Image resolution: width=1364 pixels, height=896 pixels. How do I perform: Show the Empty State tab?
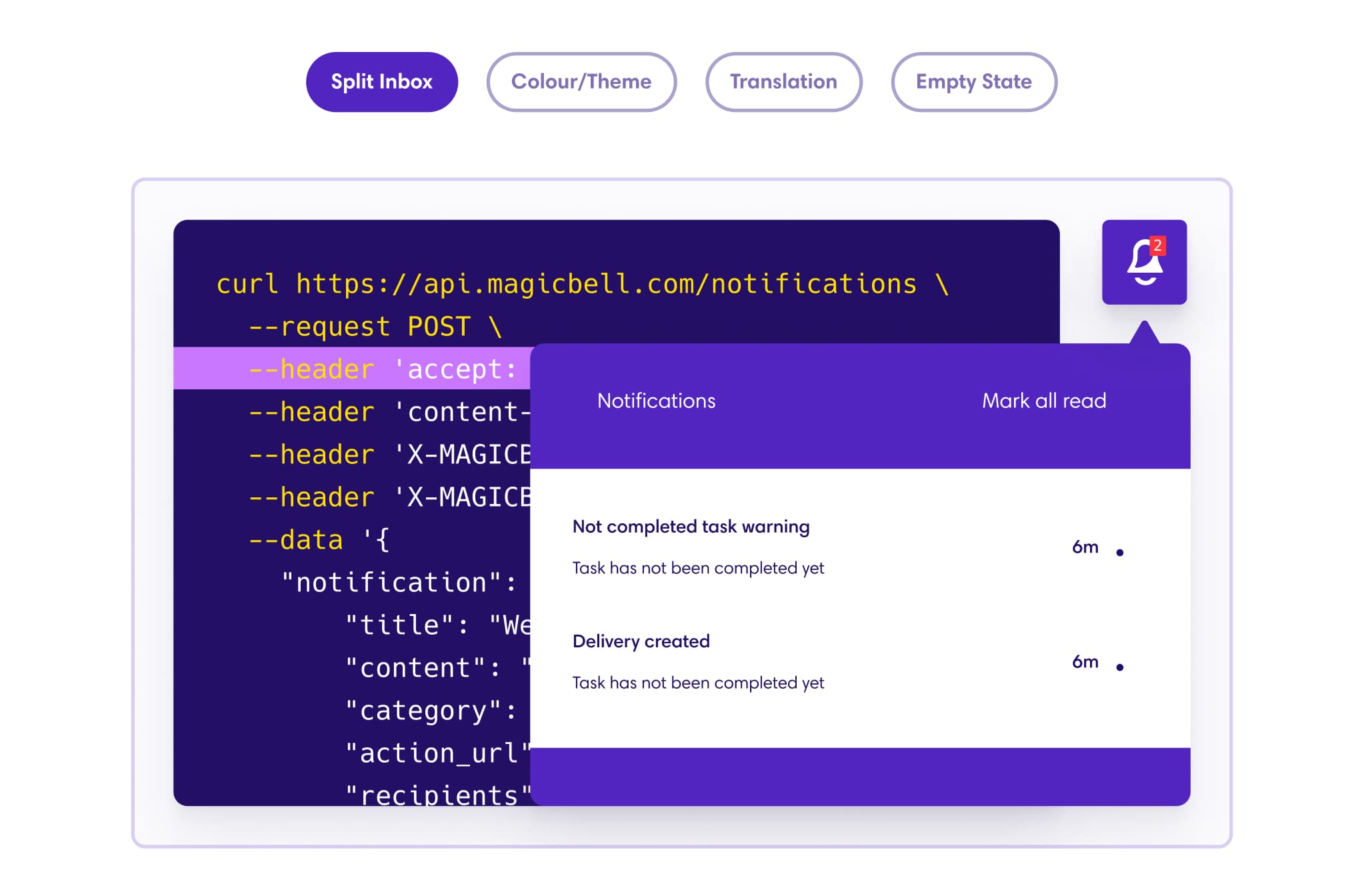coord(973,82)
